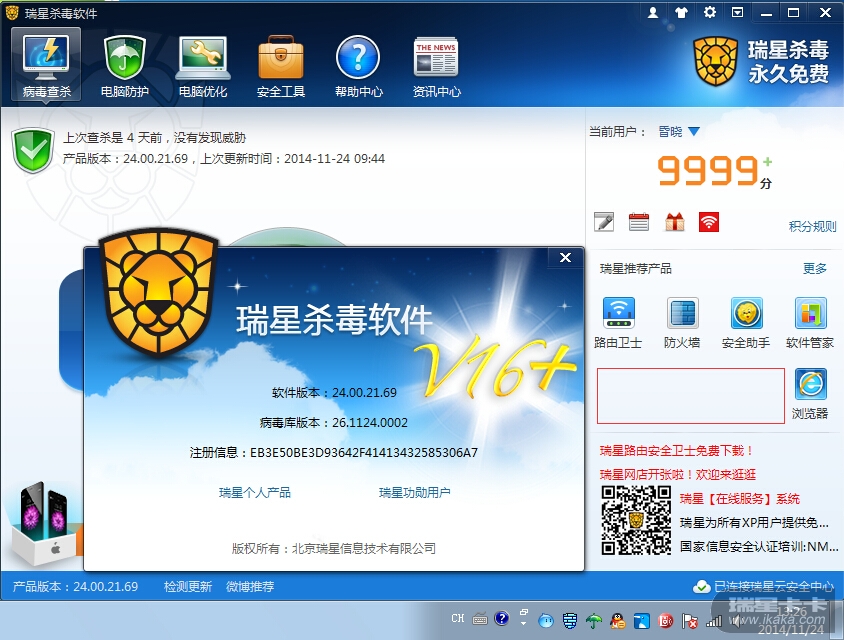Click the 注册信息 registration code text
Viewport: 844px width, 640px height.
(x=334, y=452)
